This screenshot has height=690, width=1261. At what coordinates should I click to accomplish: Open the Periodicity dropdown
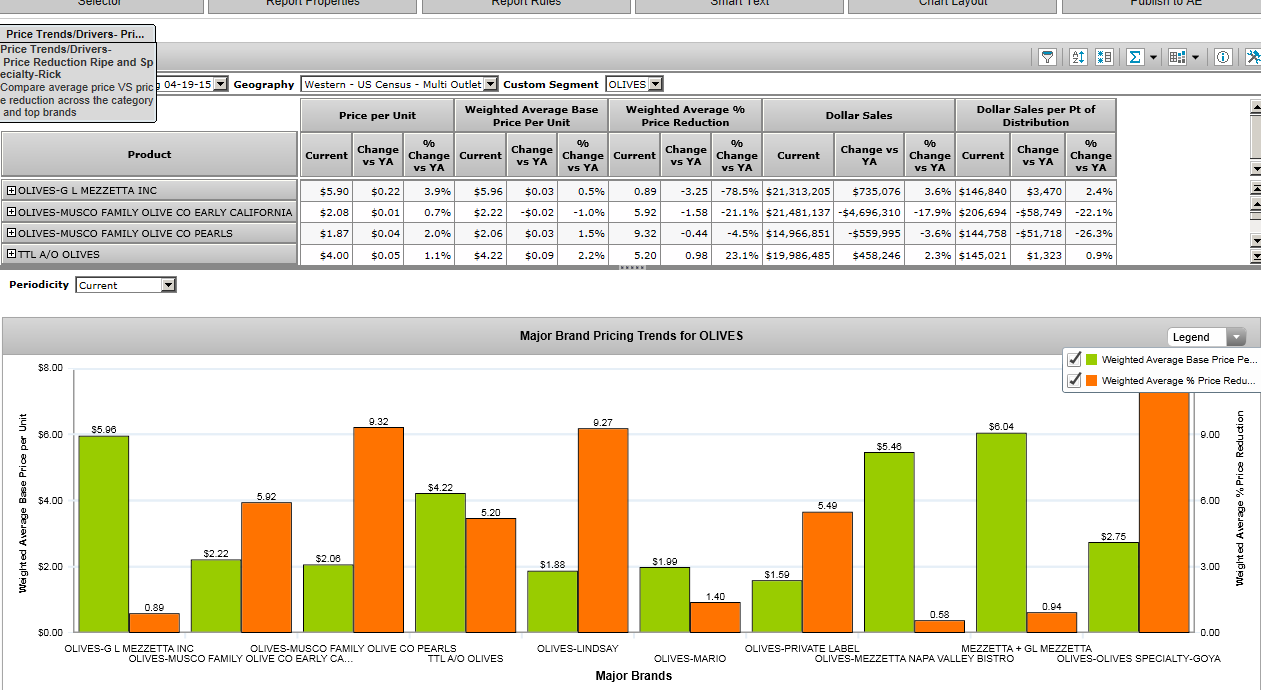click(168, 285)
